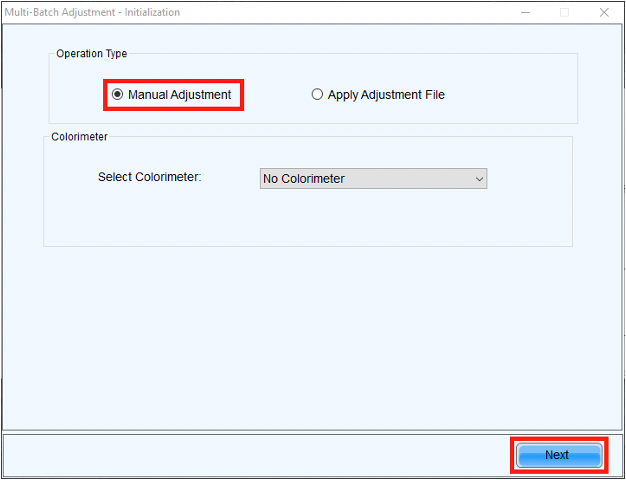Click the "No Colorimeter" text in the combo box
Image resolution: width=626 pixels, height=480 pixels.
304,179
